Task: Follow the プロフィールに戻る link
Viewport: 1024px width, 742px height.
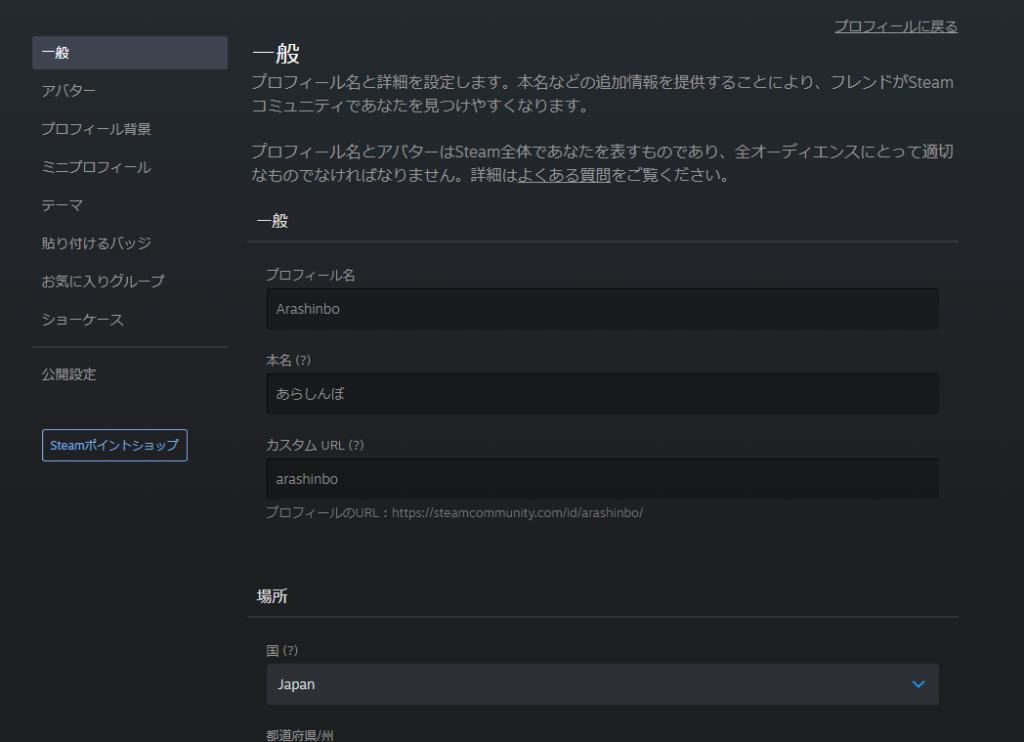Action: tap(895, 27)
